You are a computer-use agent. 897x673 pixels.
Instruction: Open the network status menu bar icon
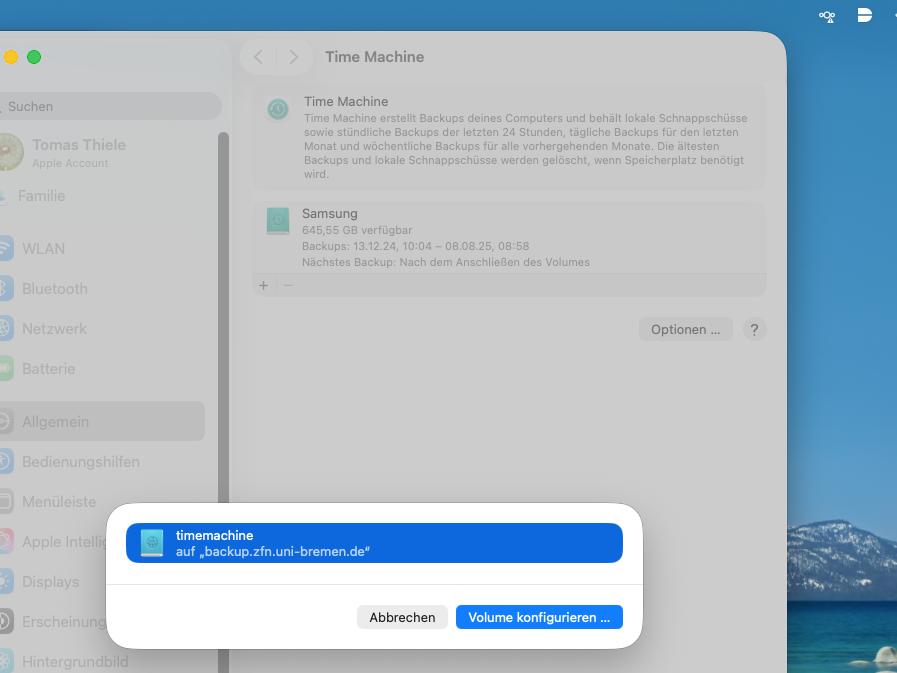[x=827, y=16]
